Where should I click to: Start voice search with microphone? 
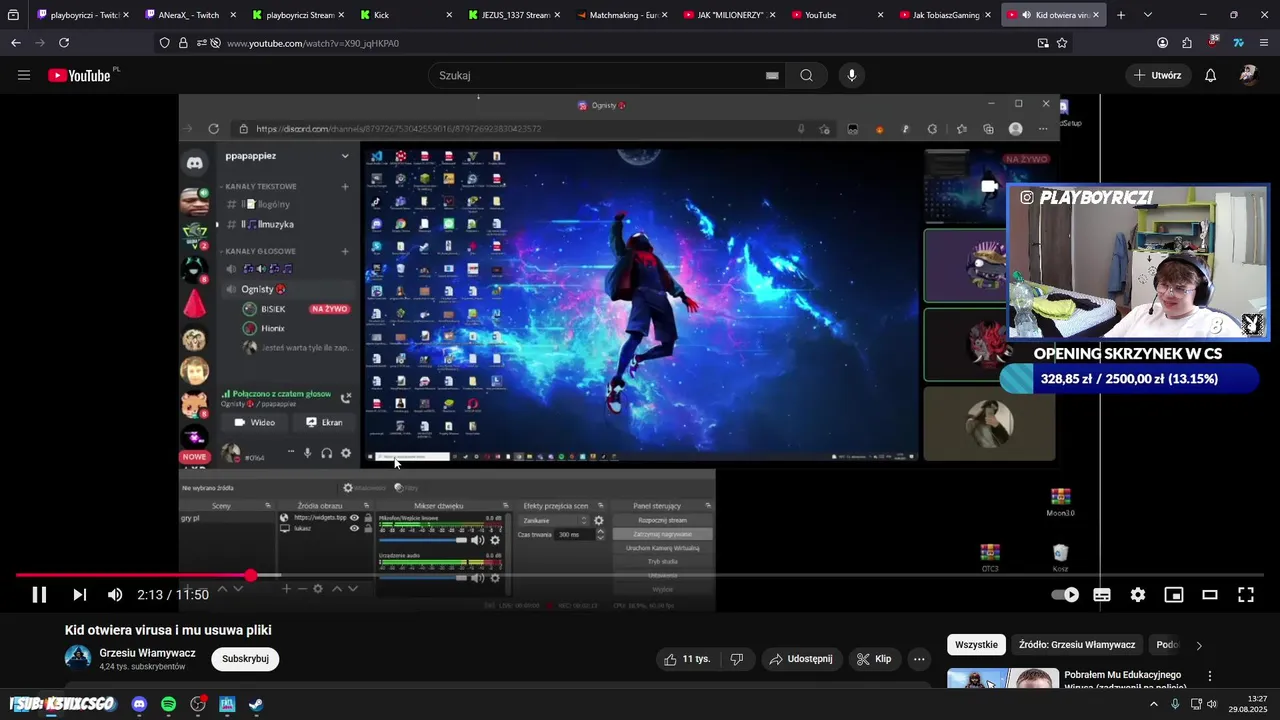(852, 75)
